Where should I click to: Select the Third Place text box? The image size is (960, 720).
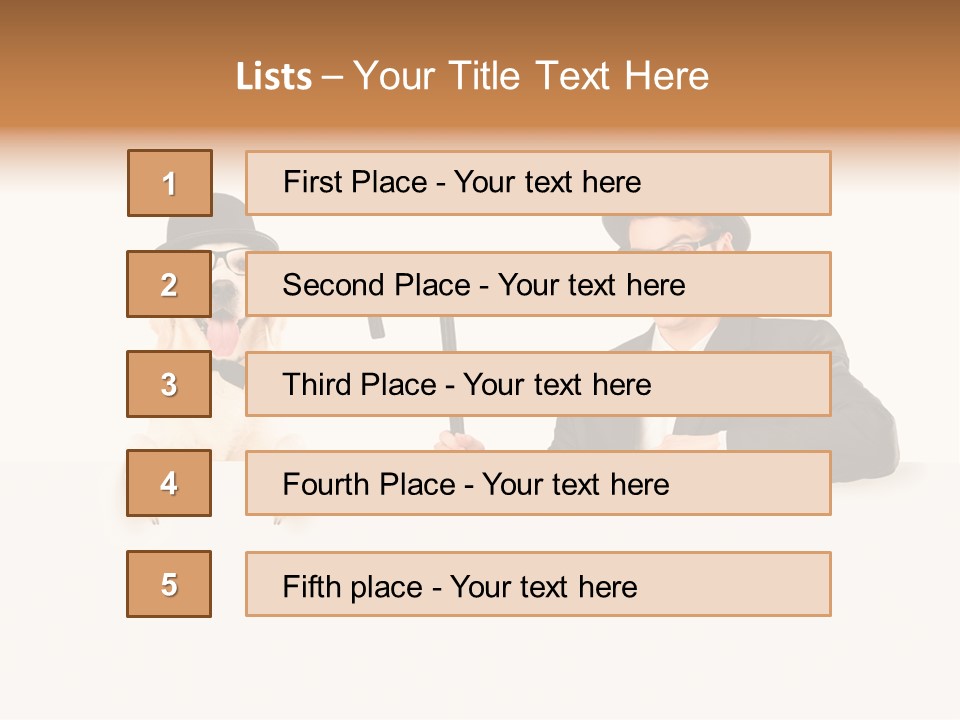(538, 384)
